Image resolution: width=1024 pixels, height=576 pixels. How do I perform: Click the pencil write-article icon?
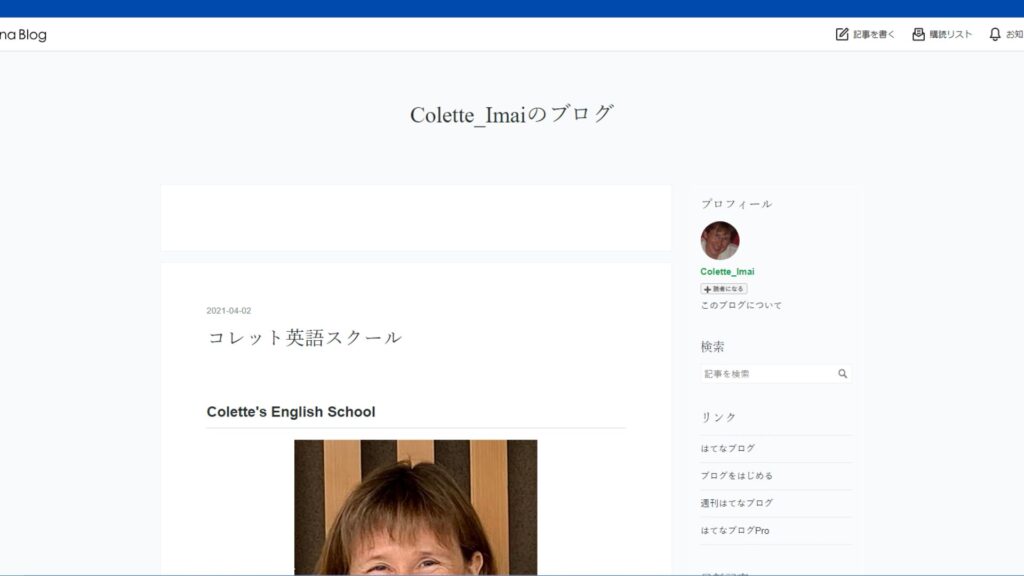pyautogui.click(x=842, y=34)
